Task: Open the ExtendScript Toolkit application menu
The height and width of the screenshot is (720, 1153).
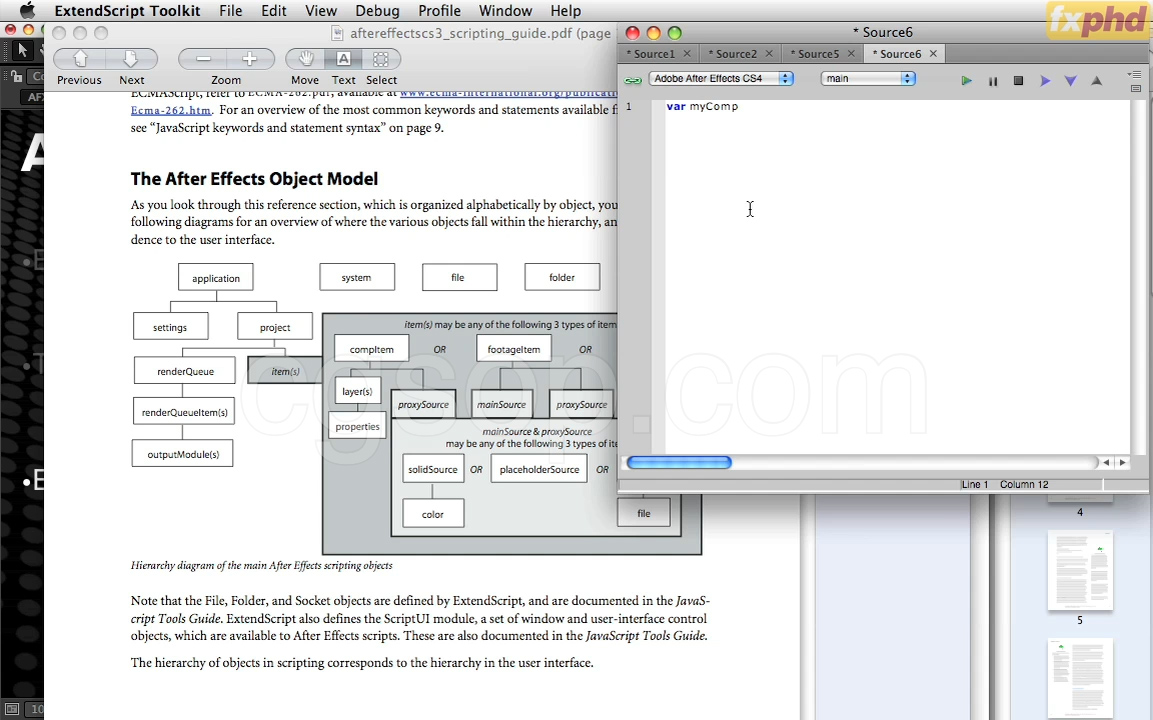Action: tap(127, 10)
